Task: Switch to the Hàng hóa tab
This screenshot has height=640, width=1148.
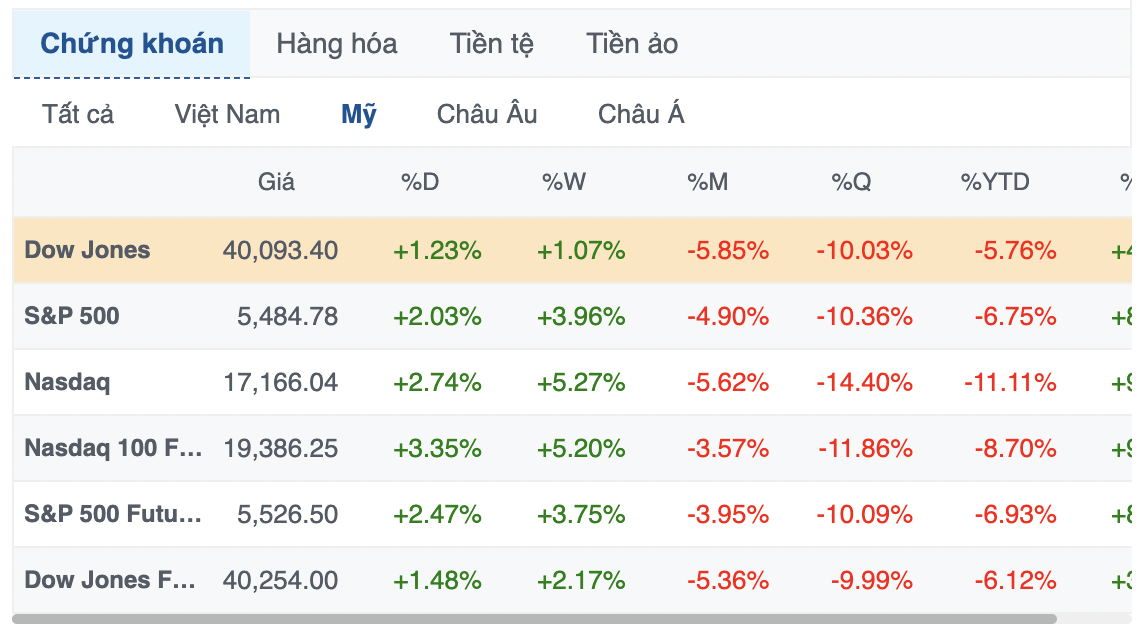Action: click(x=337, y=44)
